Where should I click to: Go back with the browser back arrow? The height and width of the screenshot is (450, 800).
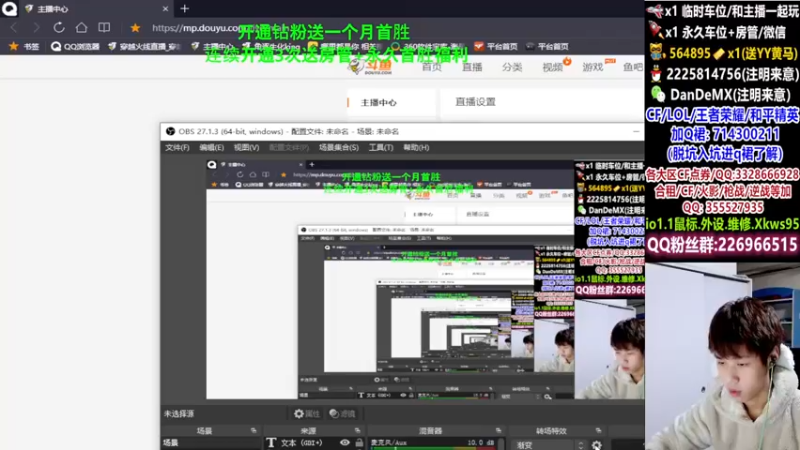(x=14, y=28)
